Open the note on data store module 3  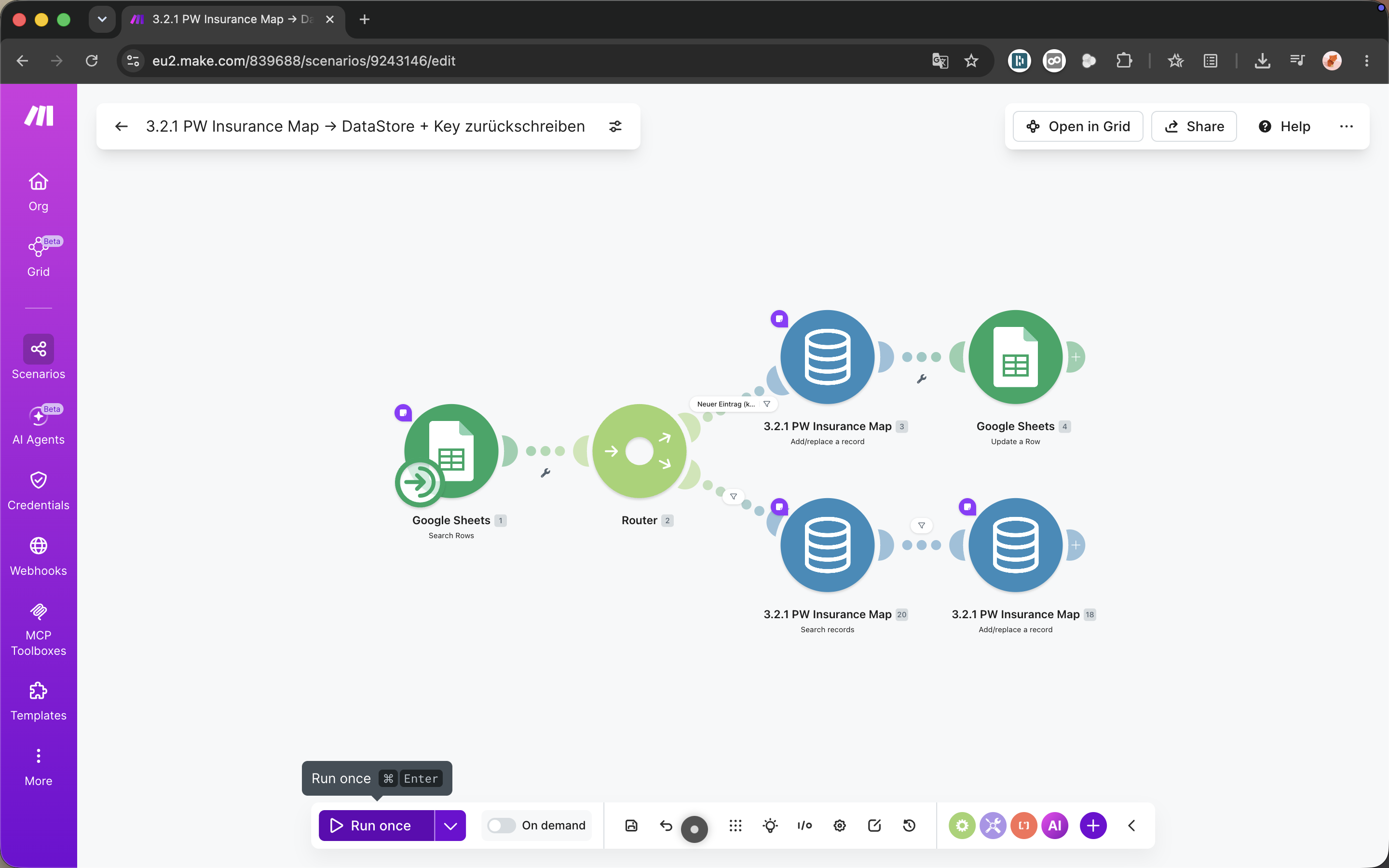(779, 318)
